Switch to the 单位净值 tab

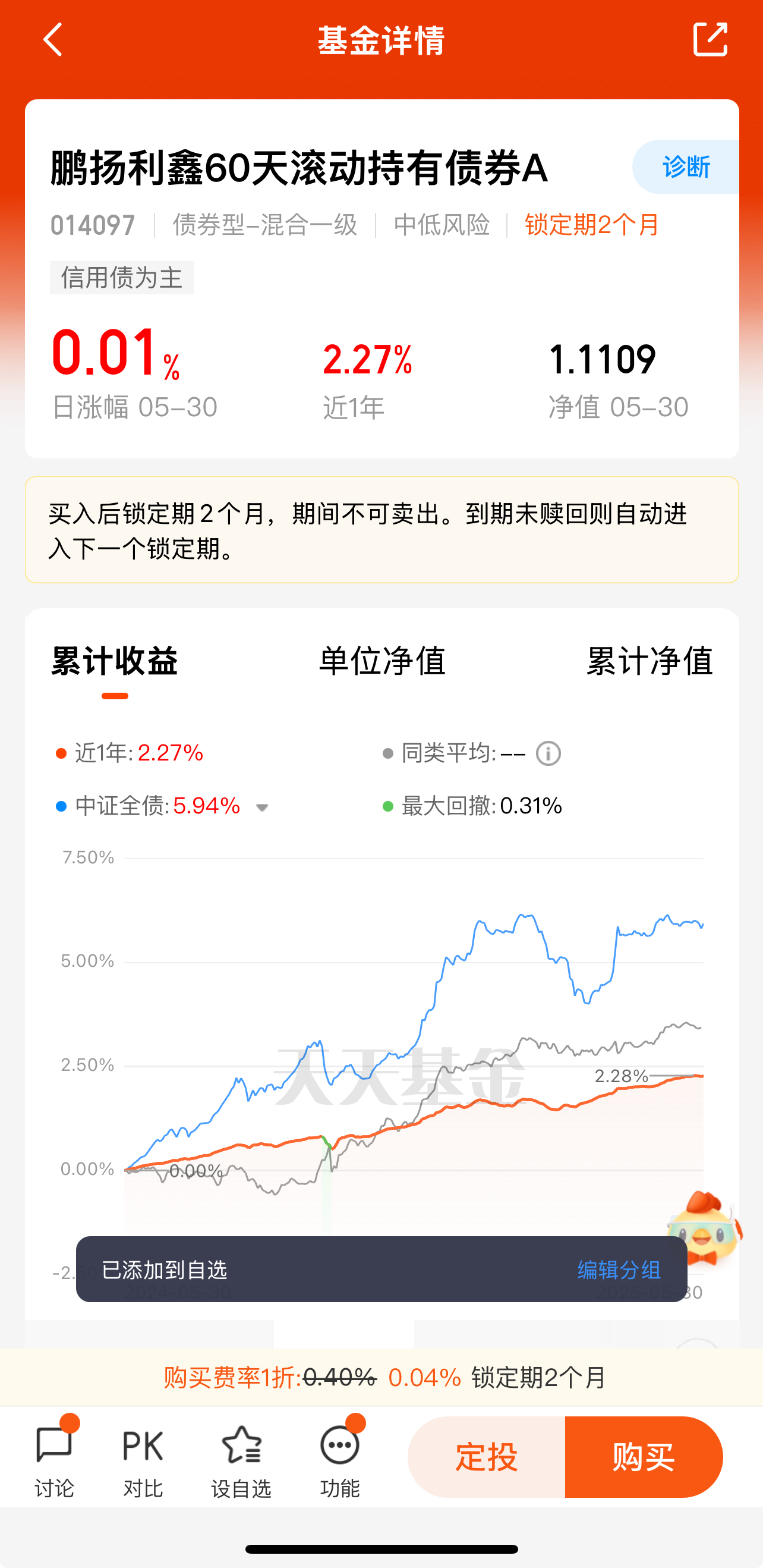point(382,661)
